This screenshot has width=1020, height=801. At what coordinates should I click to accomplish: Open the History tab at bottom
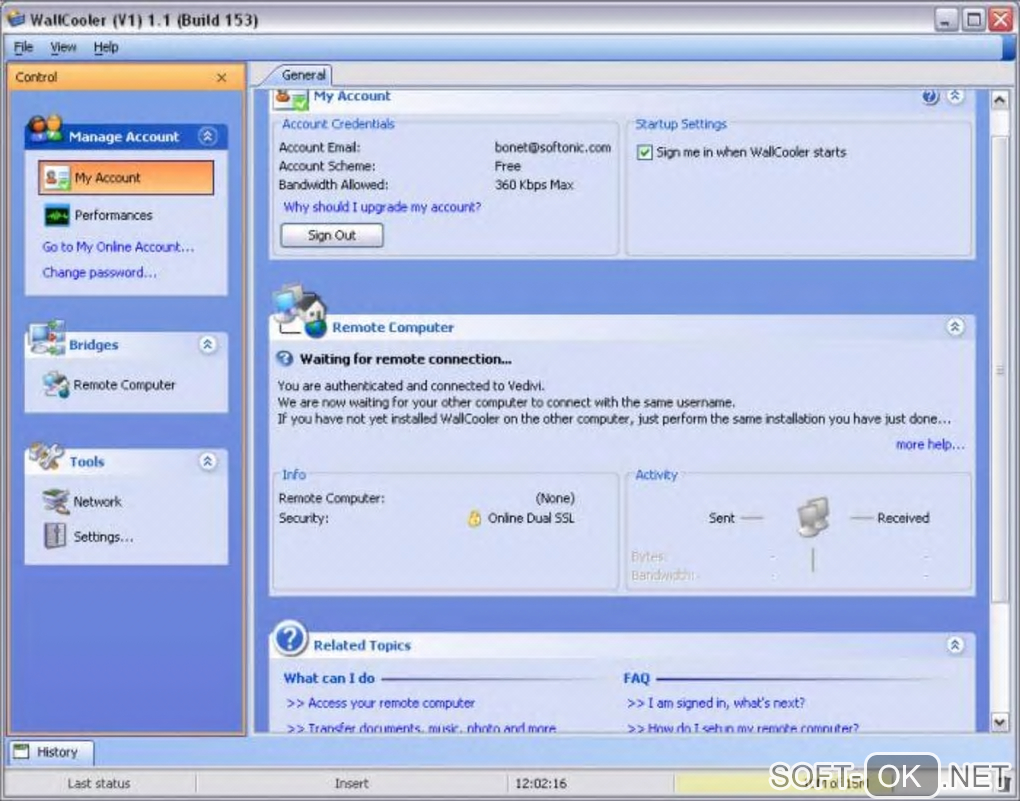[x=51, y=752]
